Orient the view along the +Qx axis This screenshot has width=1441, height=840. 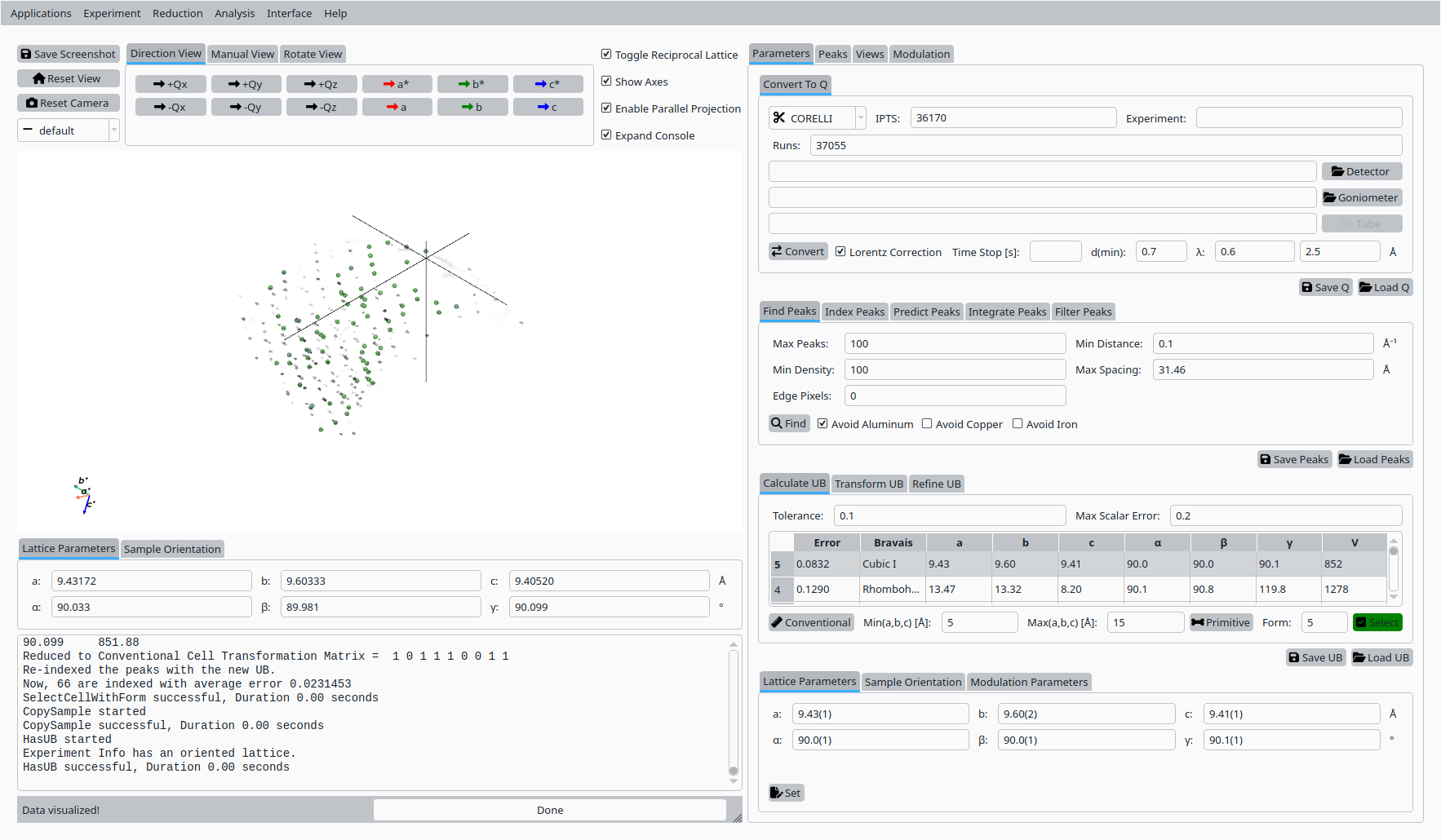(x=171, y=84)
